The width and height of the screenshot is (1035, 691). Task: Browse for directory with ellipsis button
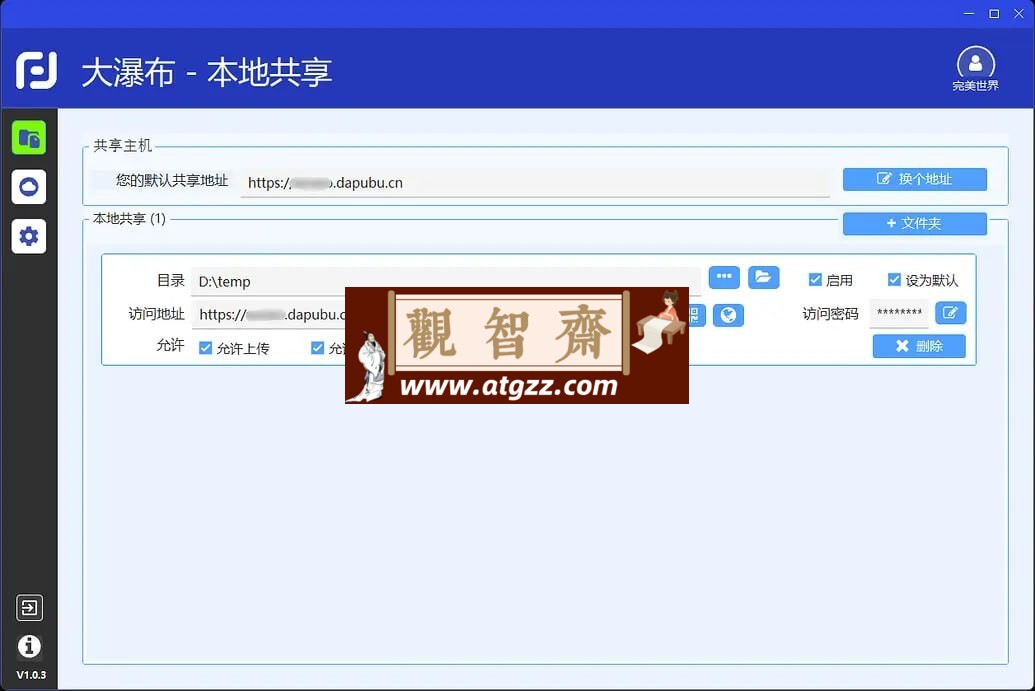(724, 277)
